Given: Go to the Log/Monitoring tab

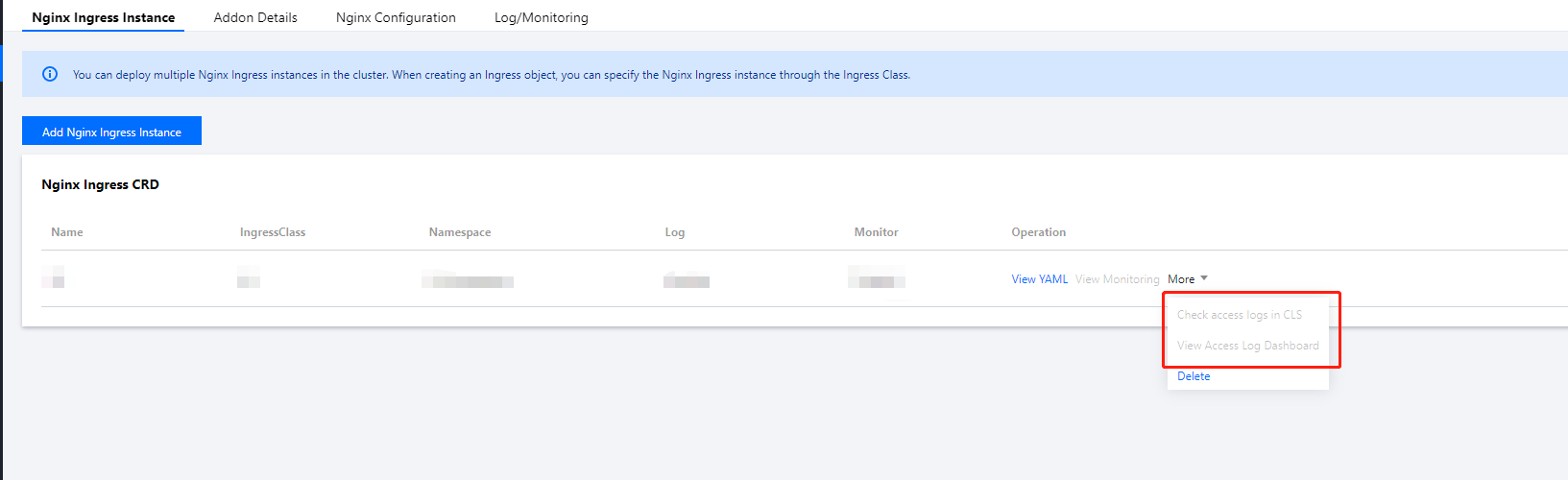Looking at the screenshot, I should pos(542,17).
